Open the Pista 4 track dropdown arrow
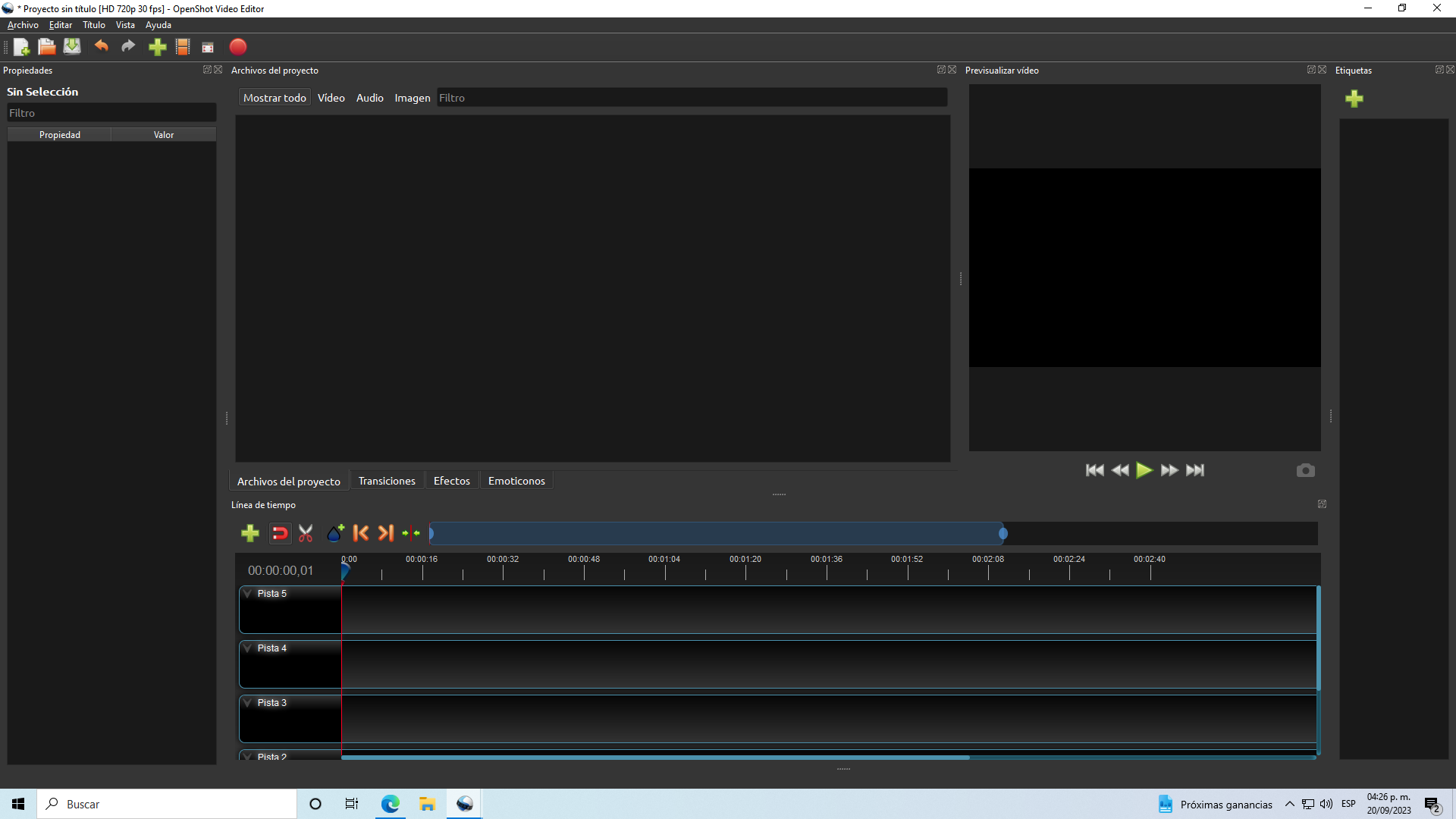Image resolution: width=1456 pixels, height=819 pixels. pyautogui.click(x=248, y=648)
